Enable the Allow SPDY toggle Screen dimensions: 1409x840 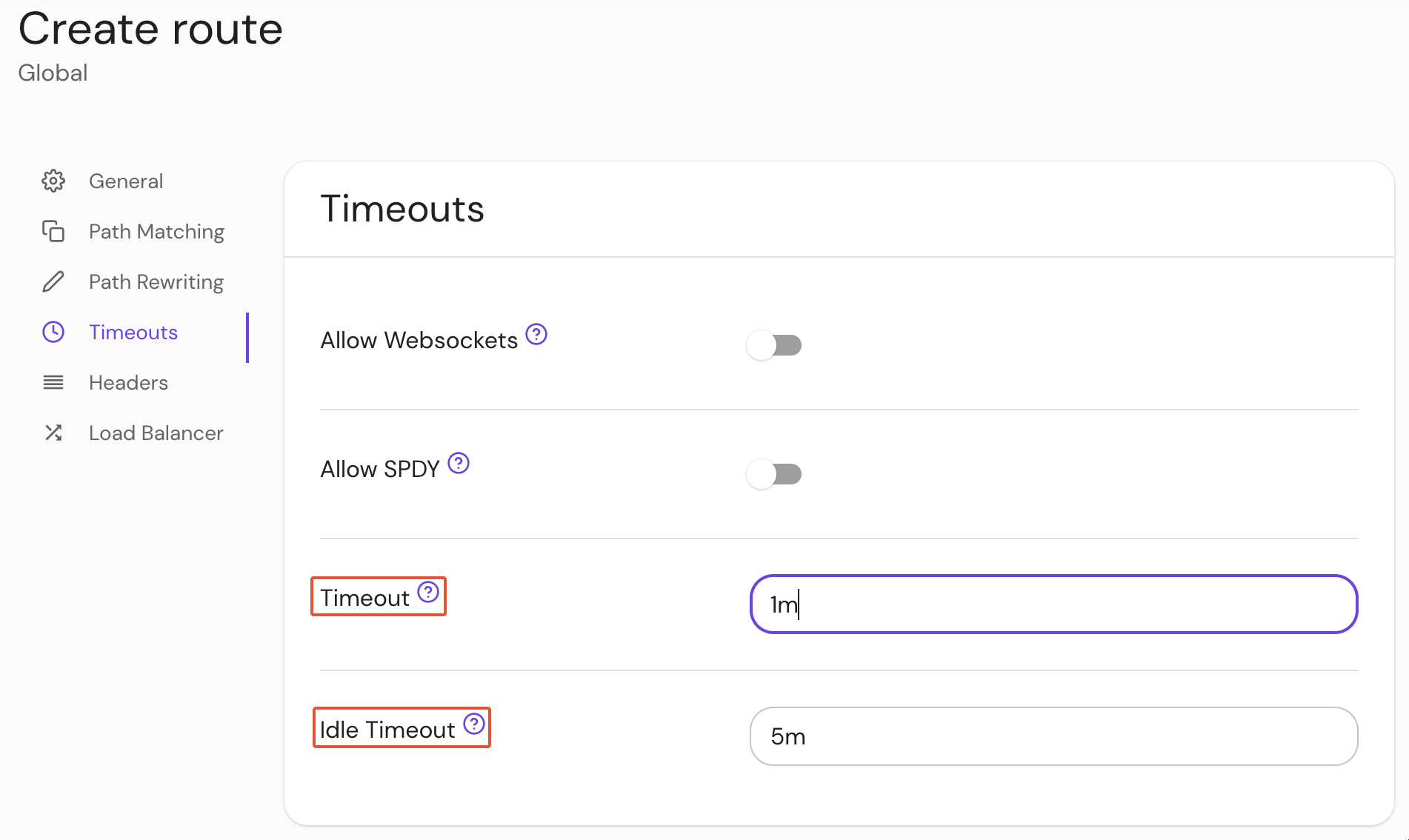pyautogui.click(x=774, y=474)
